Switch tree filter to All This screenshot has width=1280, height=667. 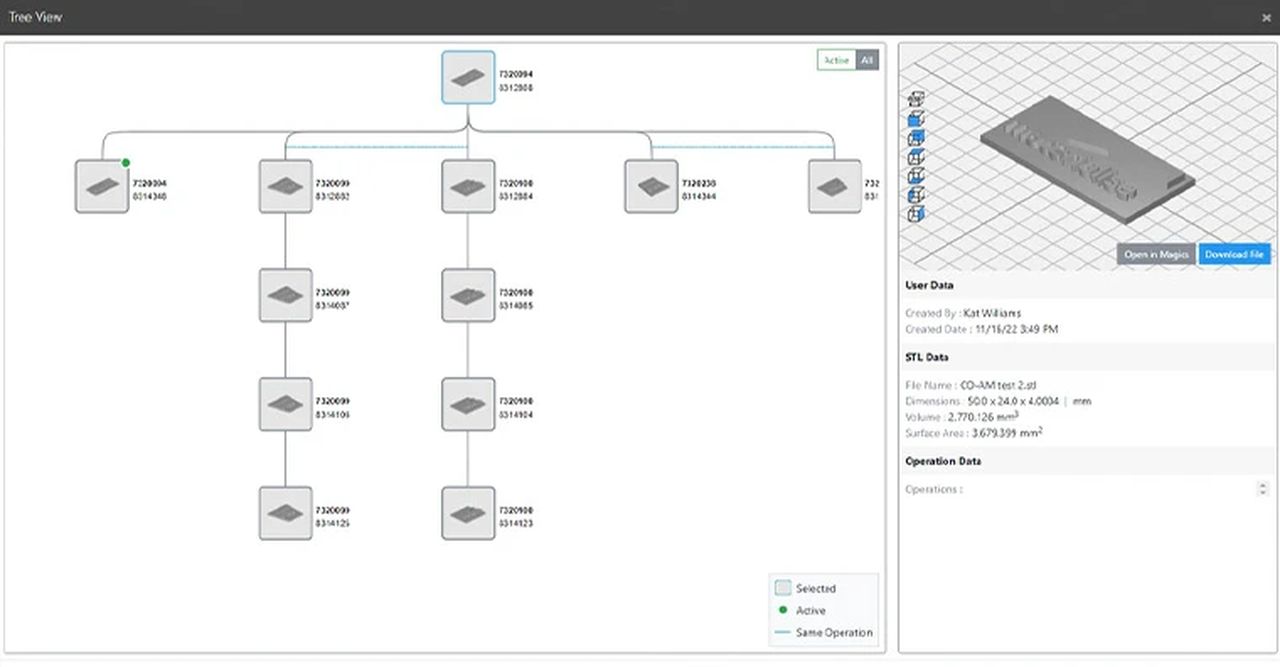[x=867, y=61]
